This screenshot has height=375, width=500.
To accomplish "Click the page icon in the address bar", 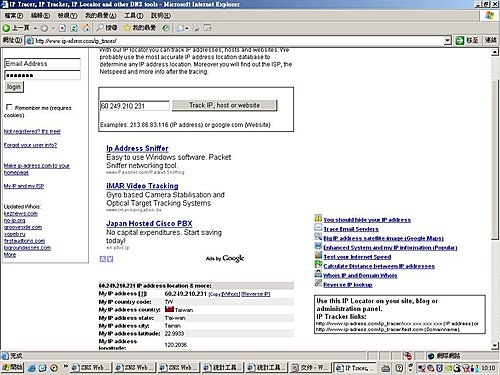I will coord(30,41).
